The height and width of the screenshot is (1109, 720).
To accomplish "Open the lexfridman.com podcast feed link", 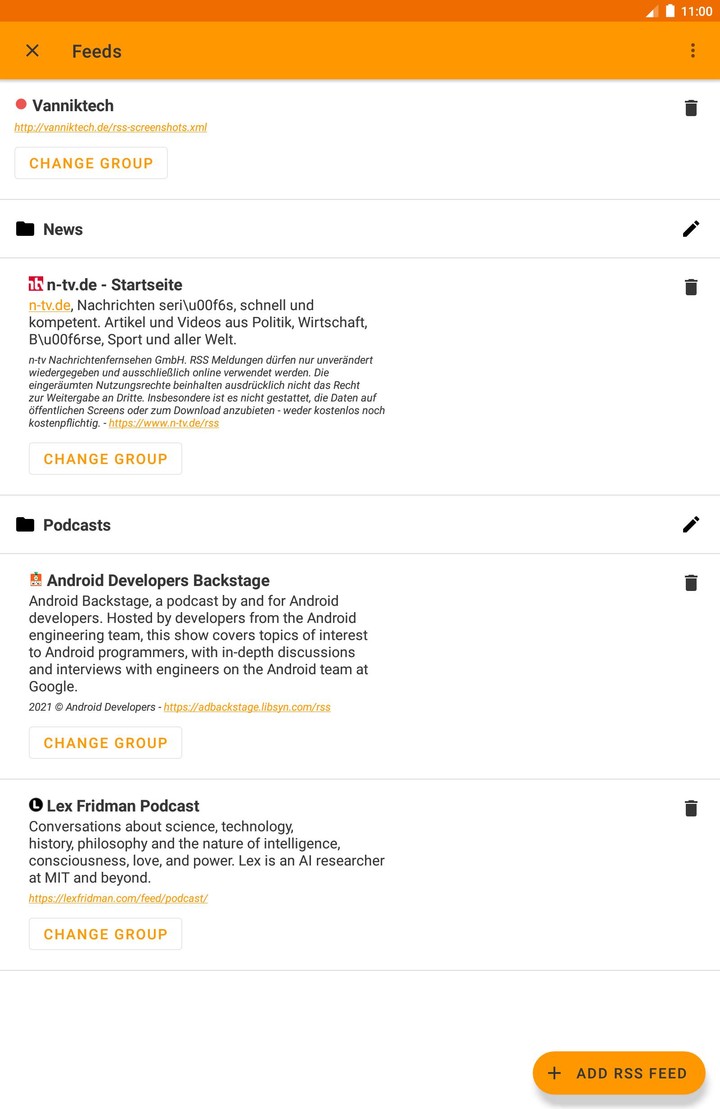I will [x=118, y=898].
